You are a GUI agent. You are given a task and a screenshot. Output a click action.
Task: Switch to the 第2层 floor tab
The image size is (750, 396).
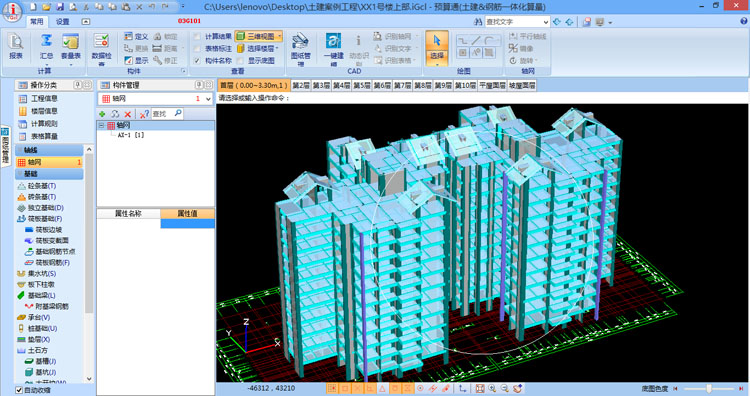[301, 85]
